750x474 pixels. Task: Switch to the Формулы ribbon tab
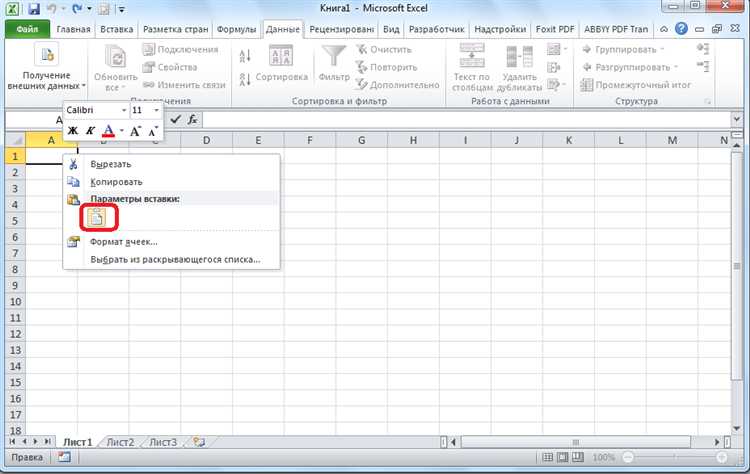236,29
